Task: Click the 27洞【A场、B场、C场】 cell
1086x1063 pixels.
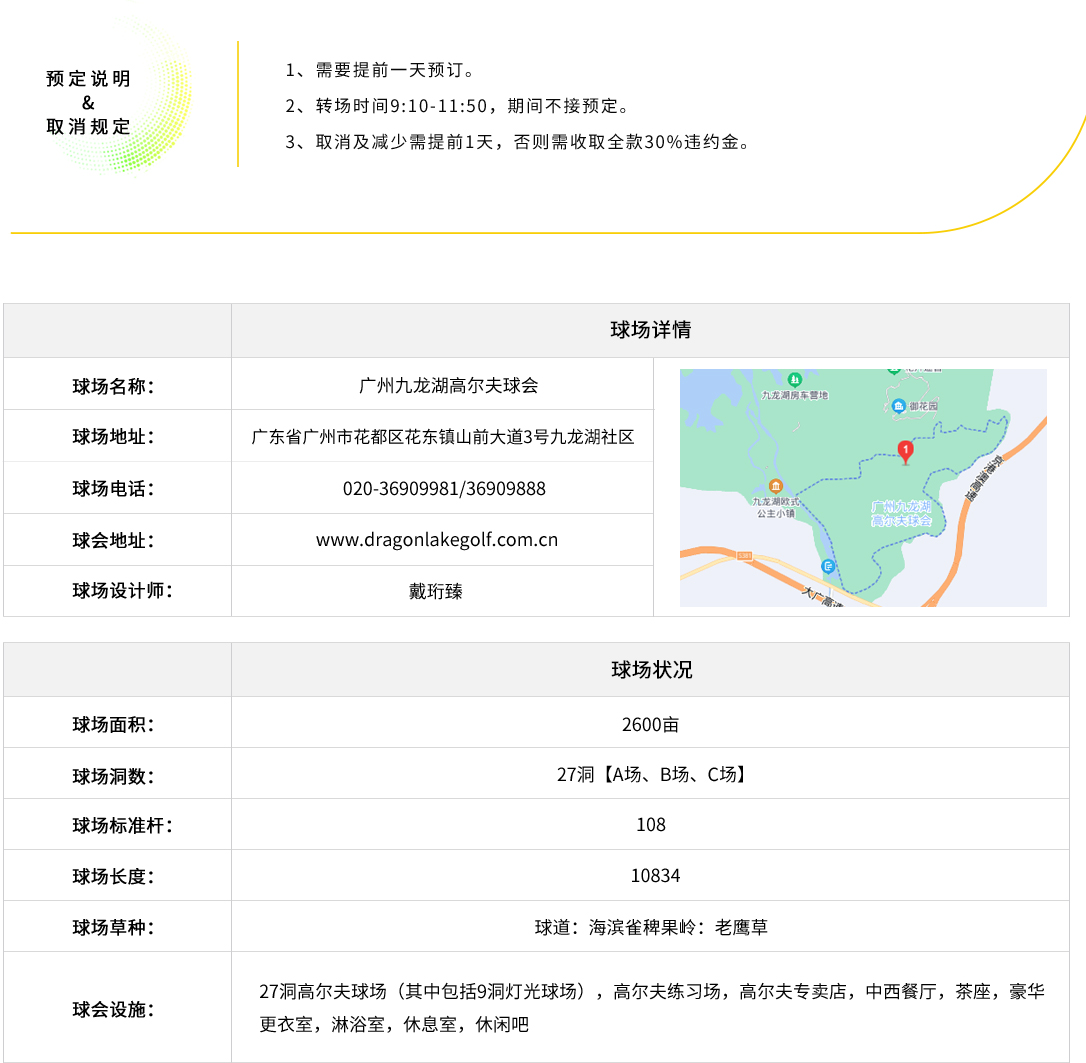Action: 650,774
